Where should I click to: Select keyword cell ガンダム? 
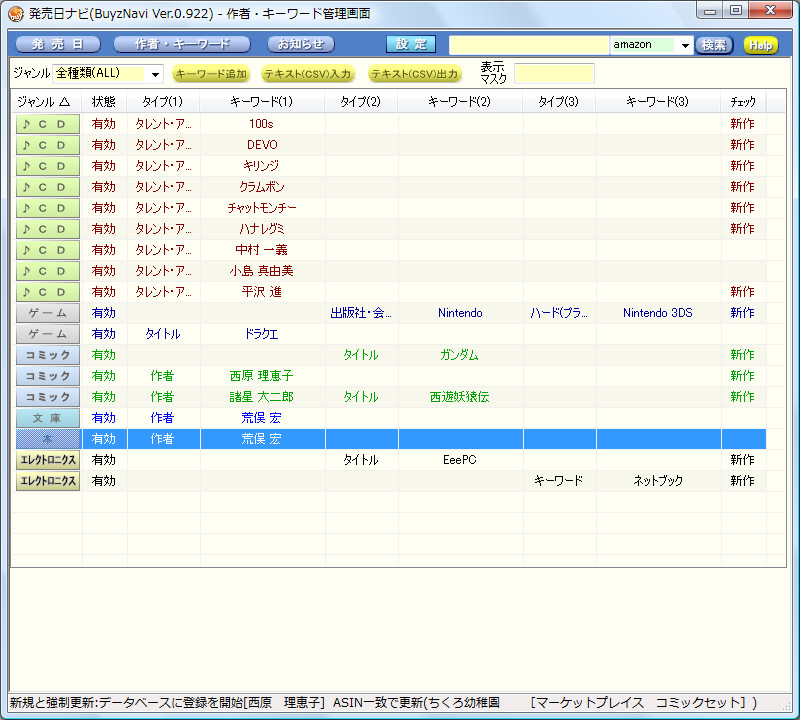coord(460,355)
